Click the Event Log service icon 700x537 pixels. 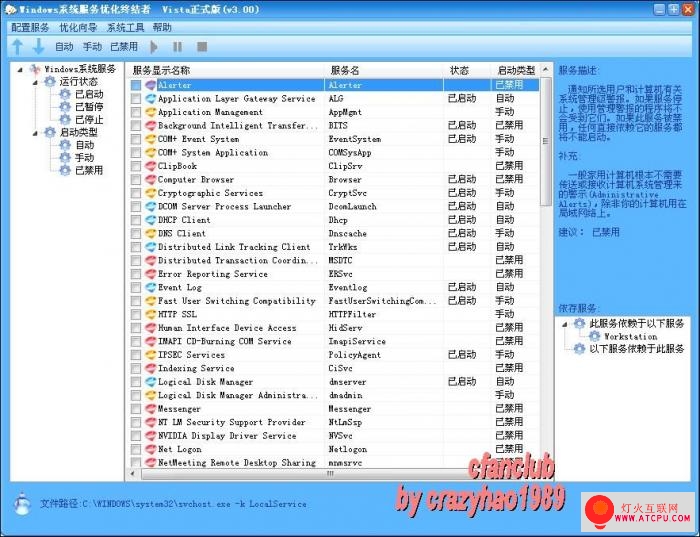[x=150, y=287]
